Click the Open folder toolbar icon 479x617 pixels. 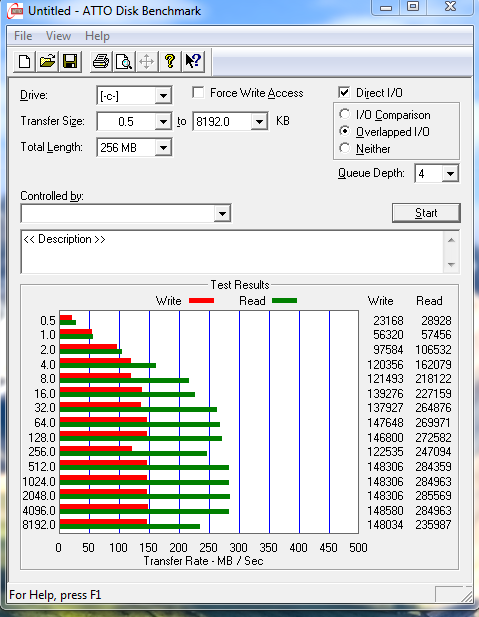coord(47,61)
